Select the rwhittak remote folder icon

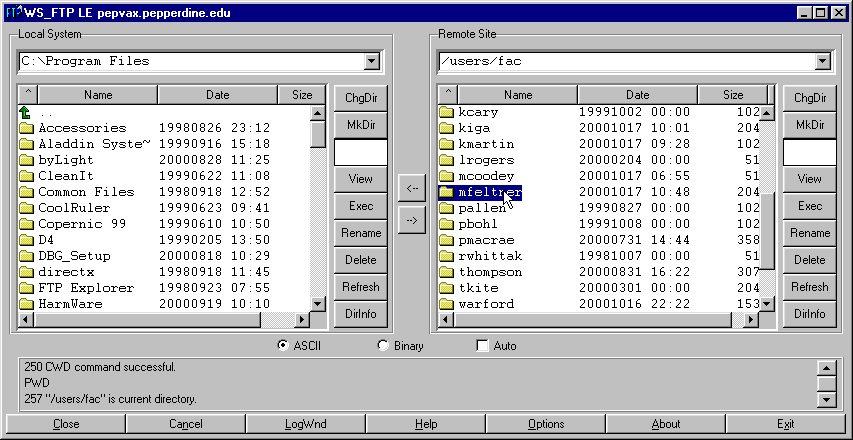[x=447, y=256]
